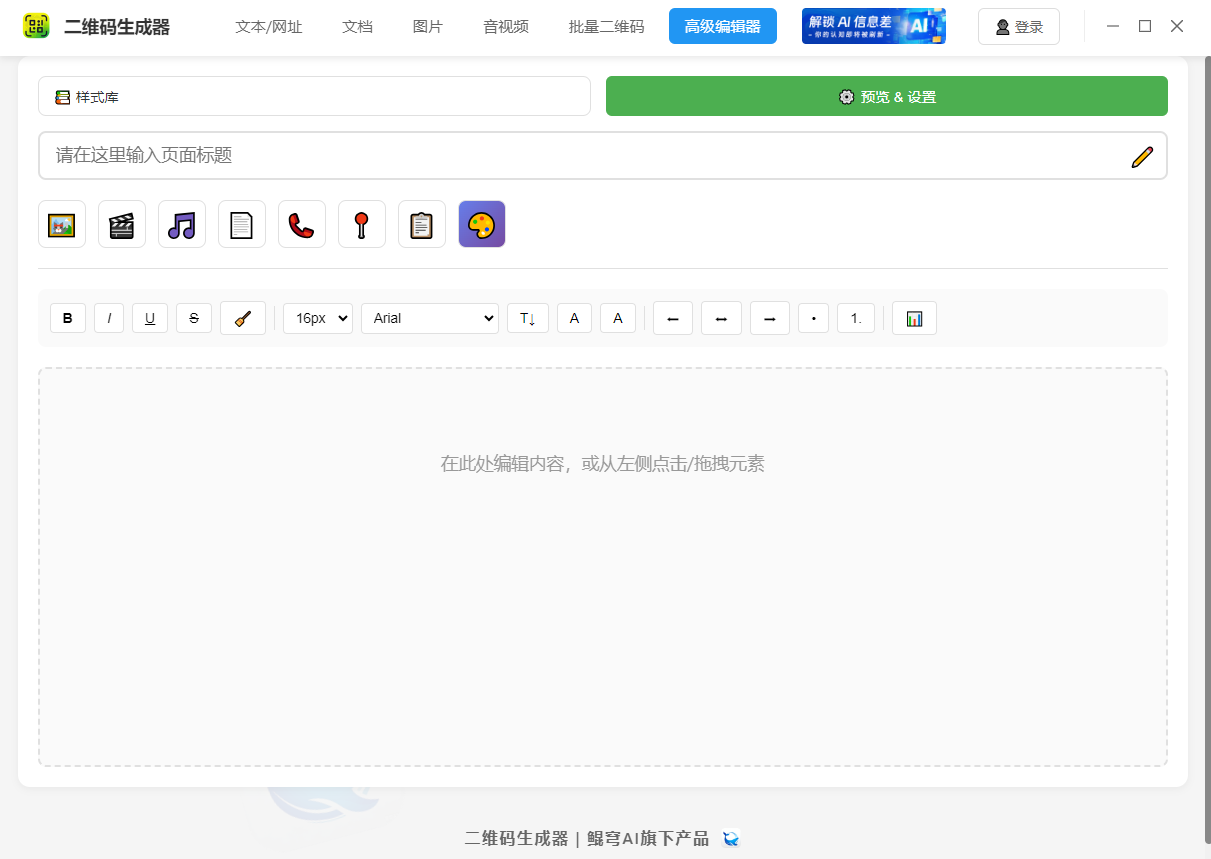Select the phone element icon
The height and width of the screenshot is (859, 1211).
pyautogui.click(x=302, y=224)
